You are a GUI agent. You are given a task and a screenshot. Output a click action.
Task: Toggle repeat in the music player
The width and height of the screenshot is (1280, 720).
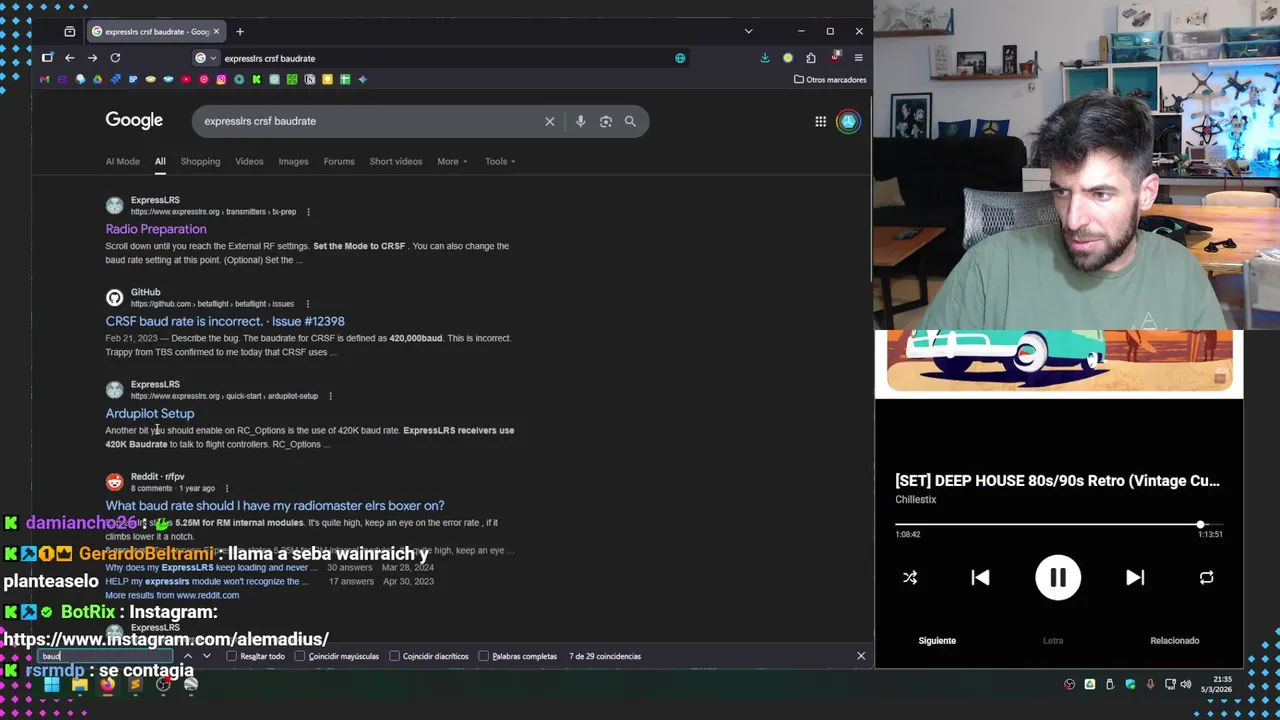1206,578
